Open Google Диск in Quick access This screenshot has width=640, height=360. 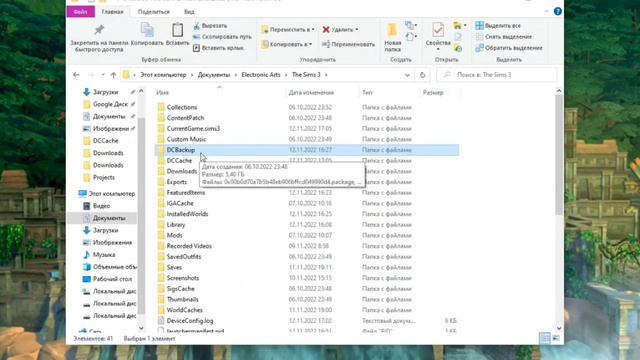click(x=110, y=104)
